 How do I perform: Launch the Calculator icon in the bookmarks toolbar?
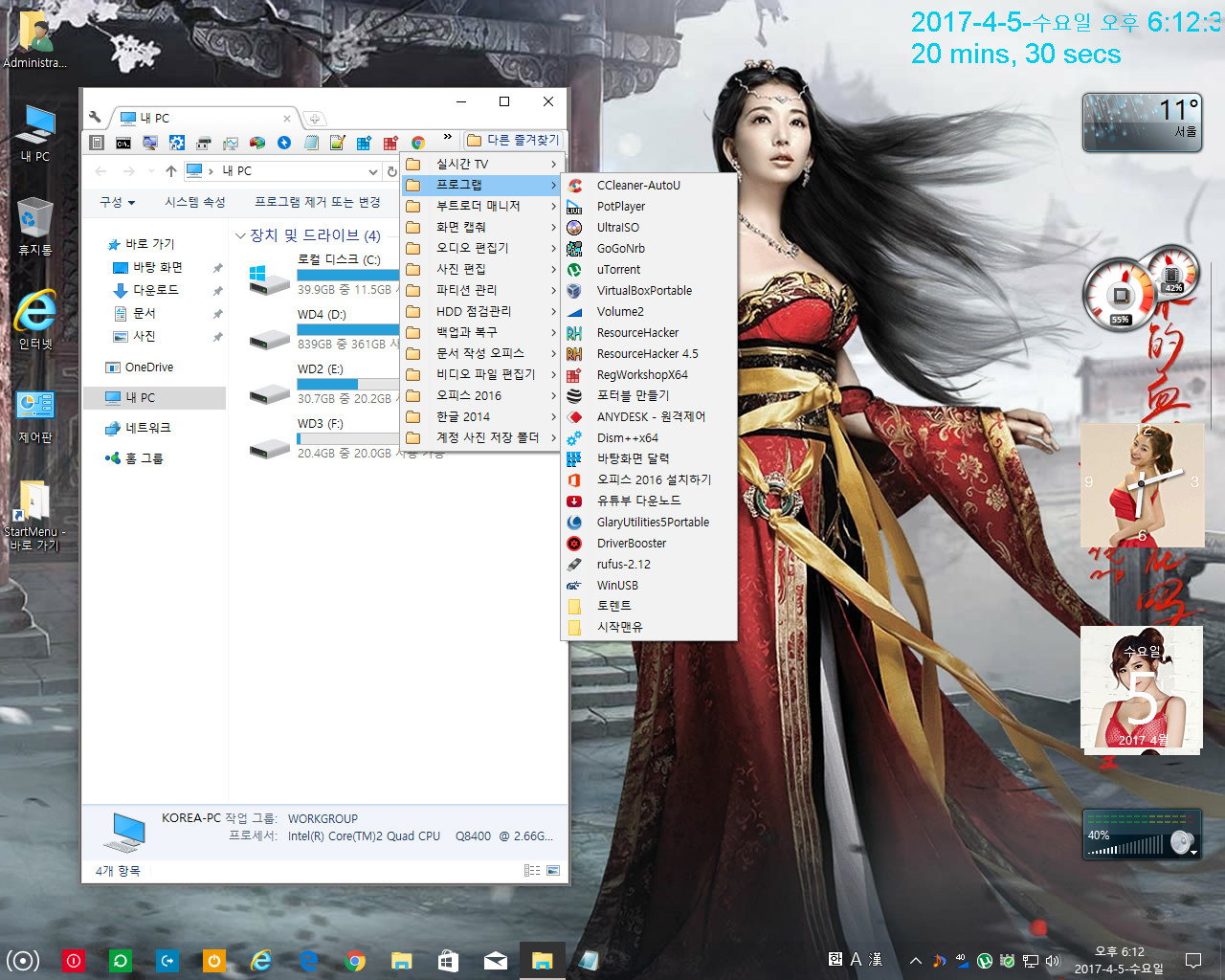pos(97,143)
